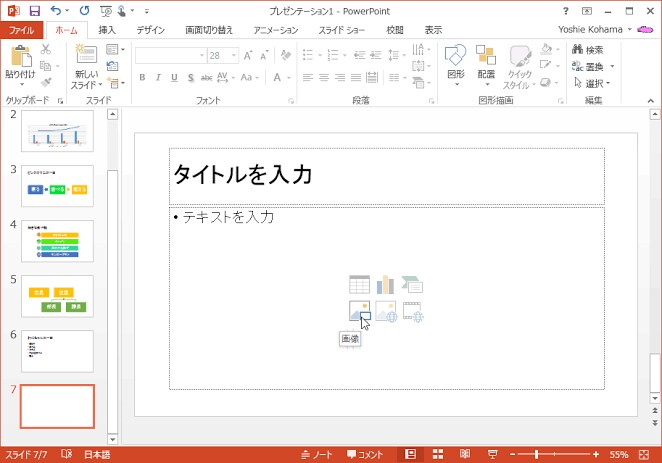662x463 pixels.
Task: Click Arrange (配置) button
Action: click(x=486, y=65)
